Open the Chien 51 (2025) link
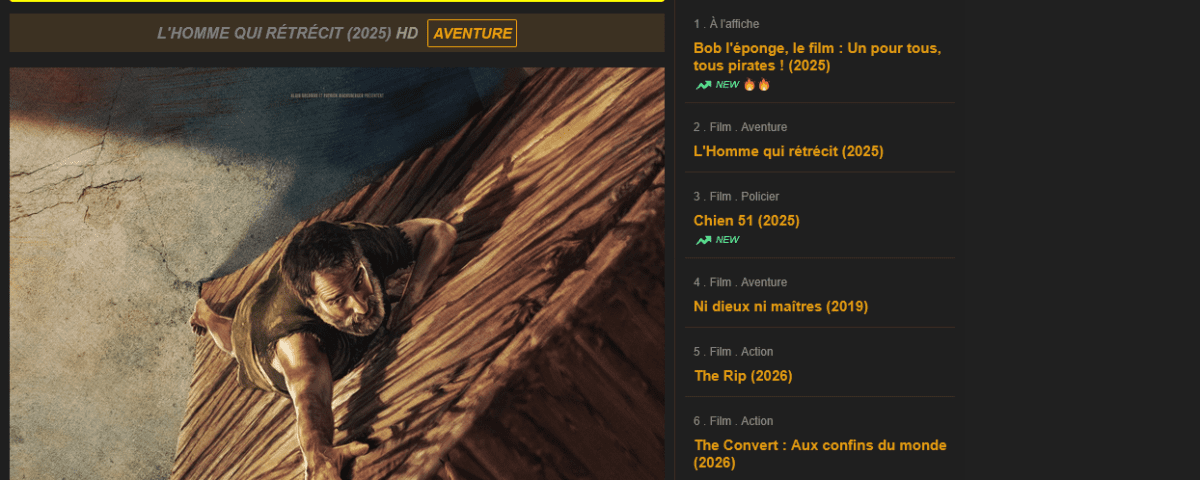1200x480 pixels. pyautogui.click(x=746, y=220)
